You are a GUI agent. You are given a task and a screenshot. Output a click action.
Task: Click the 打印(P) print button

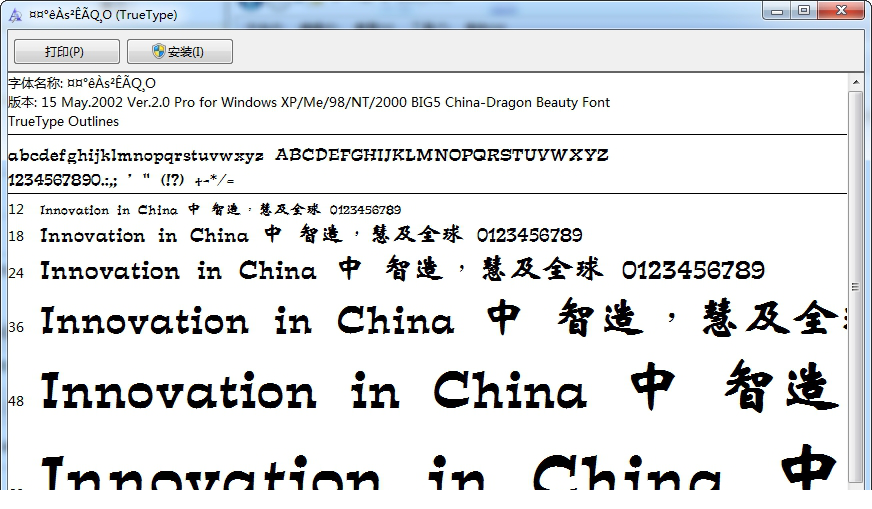[x=66, y=52]
